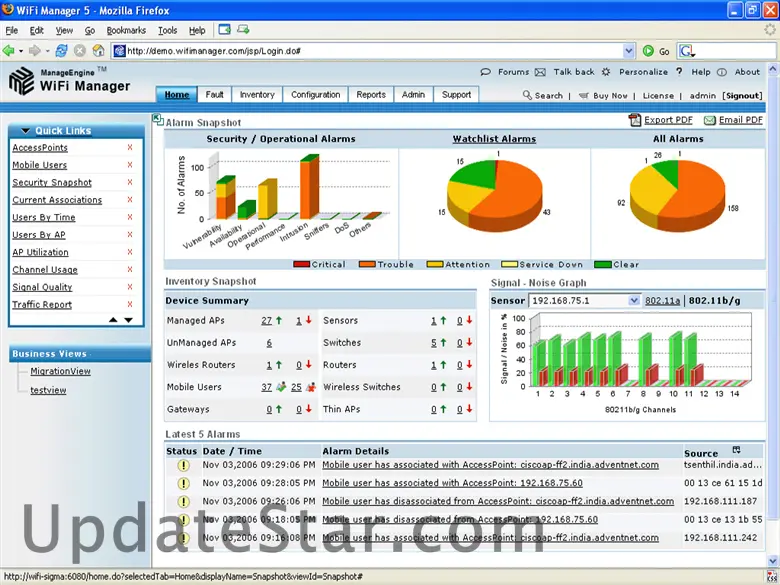
Task: Click the stop loading icon
Action: [80, 51]
